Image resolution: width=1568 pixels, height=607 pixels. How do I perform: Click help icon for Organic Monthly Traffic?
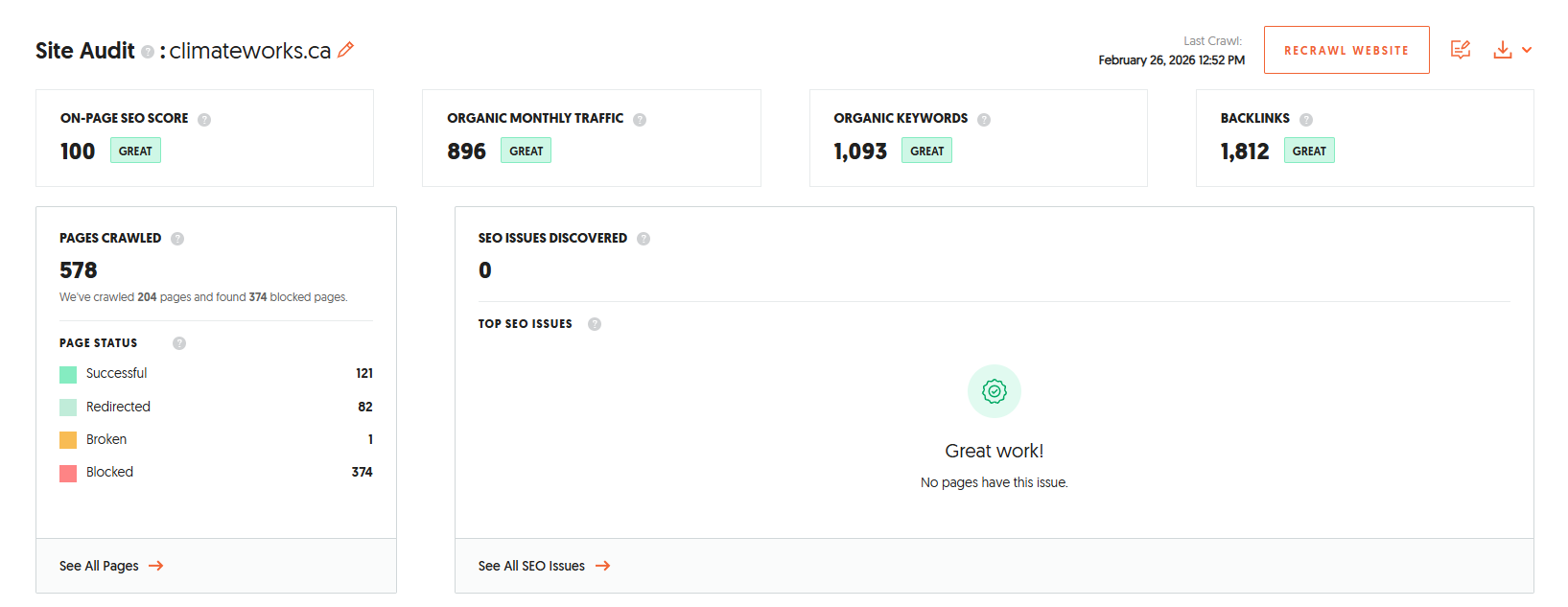pos(640,120)
